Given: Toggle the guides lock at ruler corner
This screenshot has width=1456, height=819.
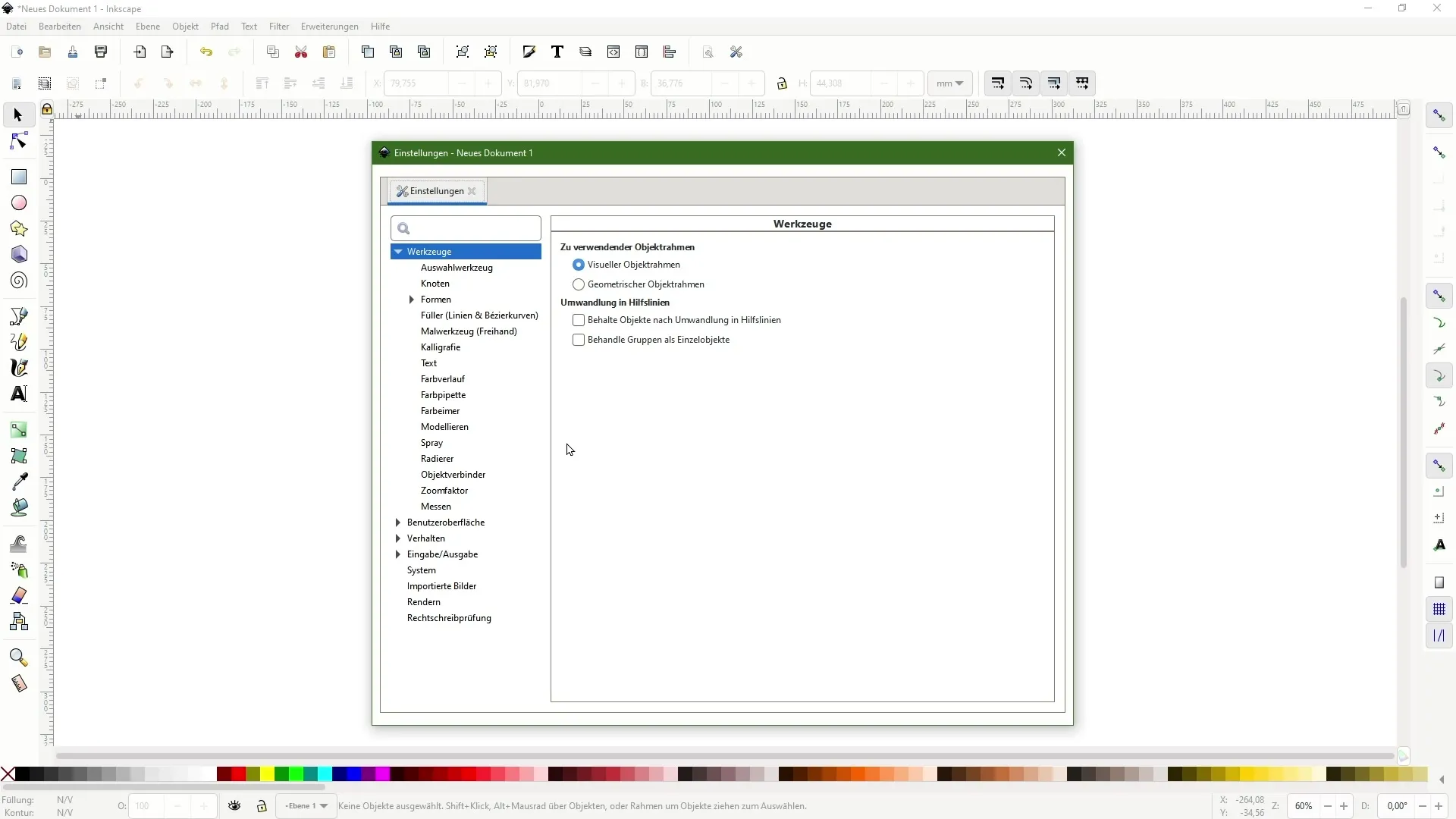Looking at the screenshot, I should coord(47,109).
